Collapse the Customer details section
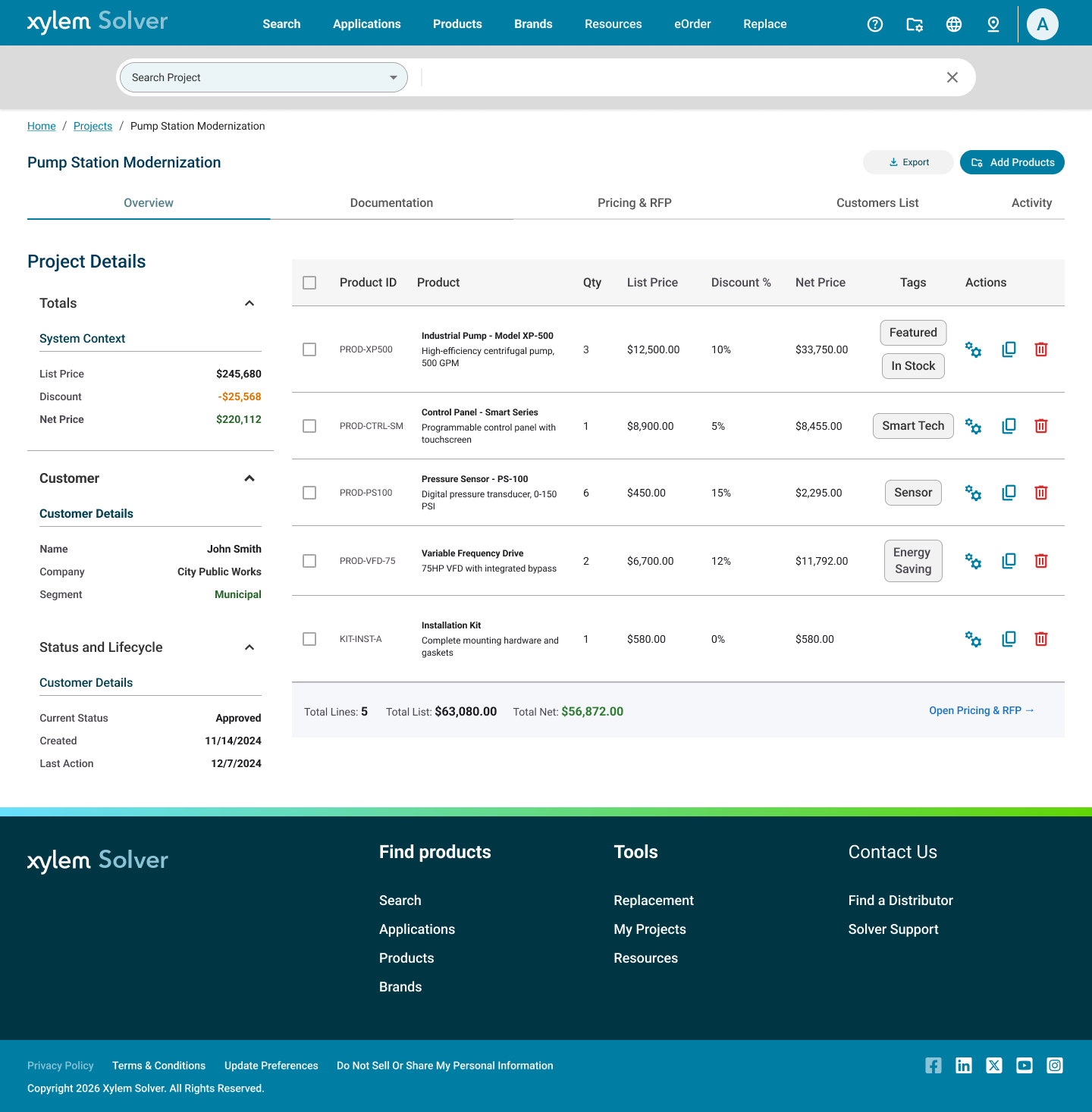Viewport: 1092px width, 1112px height. 249,478
